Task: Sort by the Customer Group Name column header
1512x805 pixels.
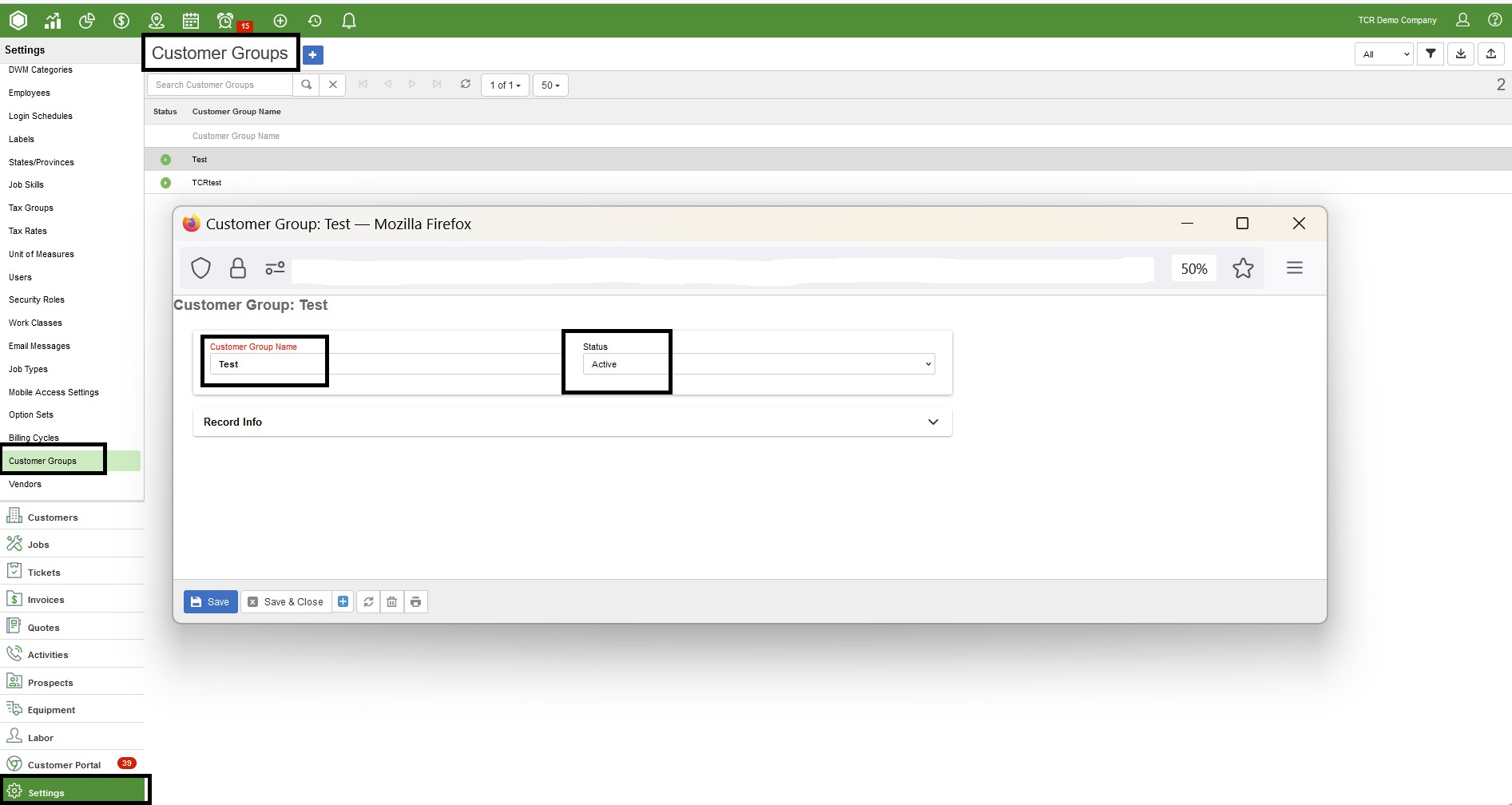Action: (x=236, y=112)
